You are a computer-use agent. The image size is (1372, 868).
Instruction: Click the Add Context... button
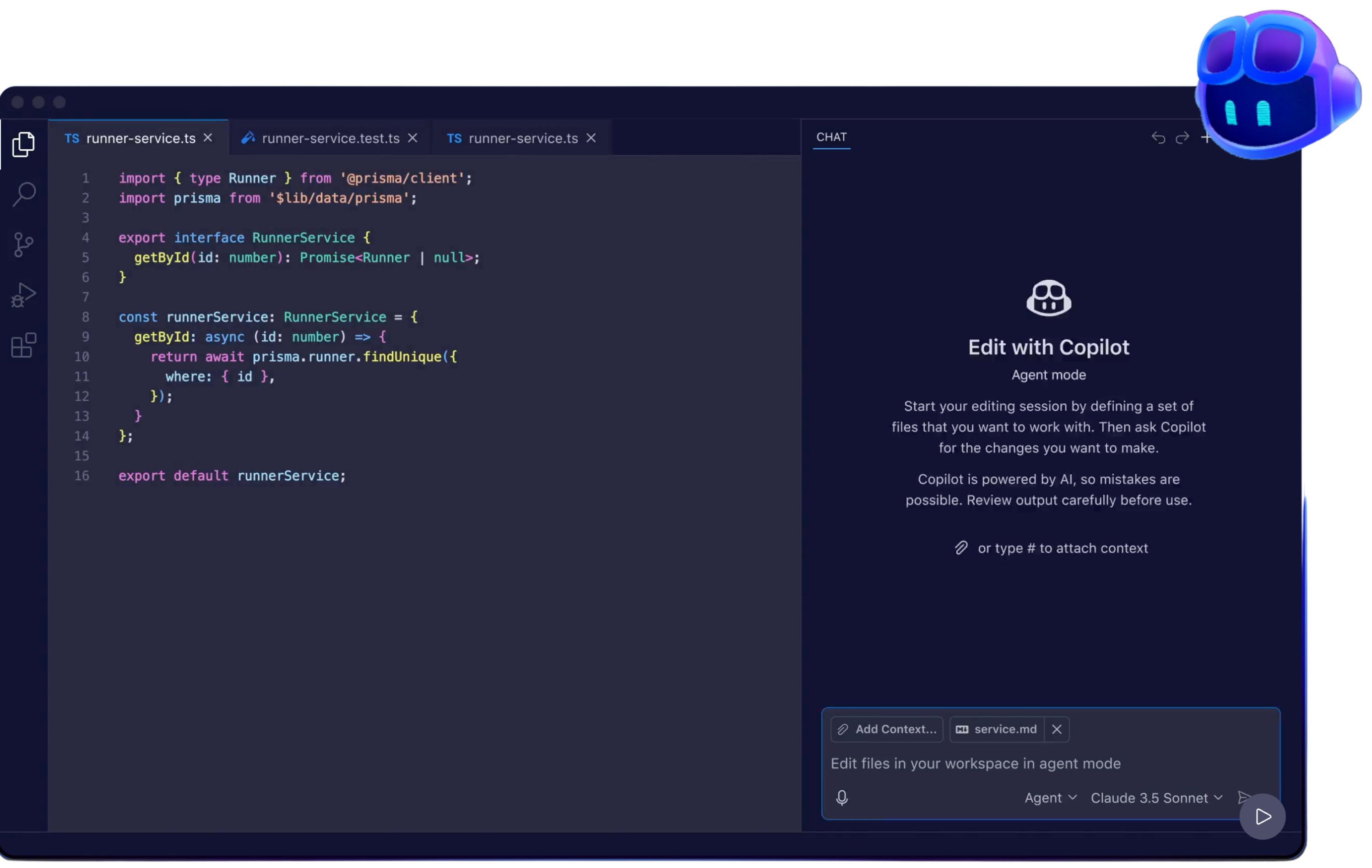pos(887,729)
